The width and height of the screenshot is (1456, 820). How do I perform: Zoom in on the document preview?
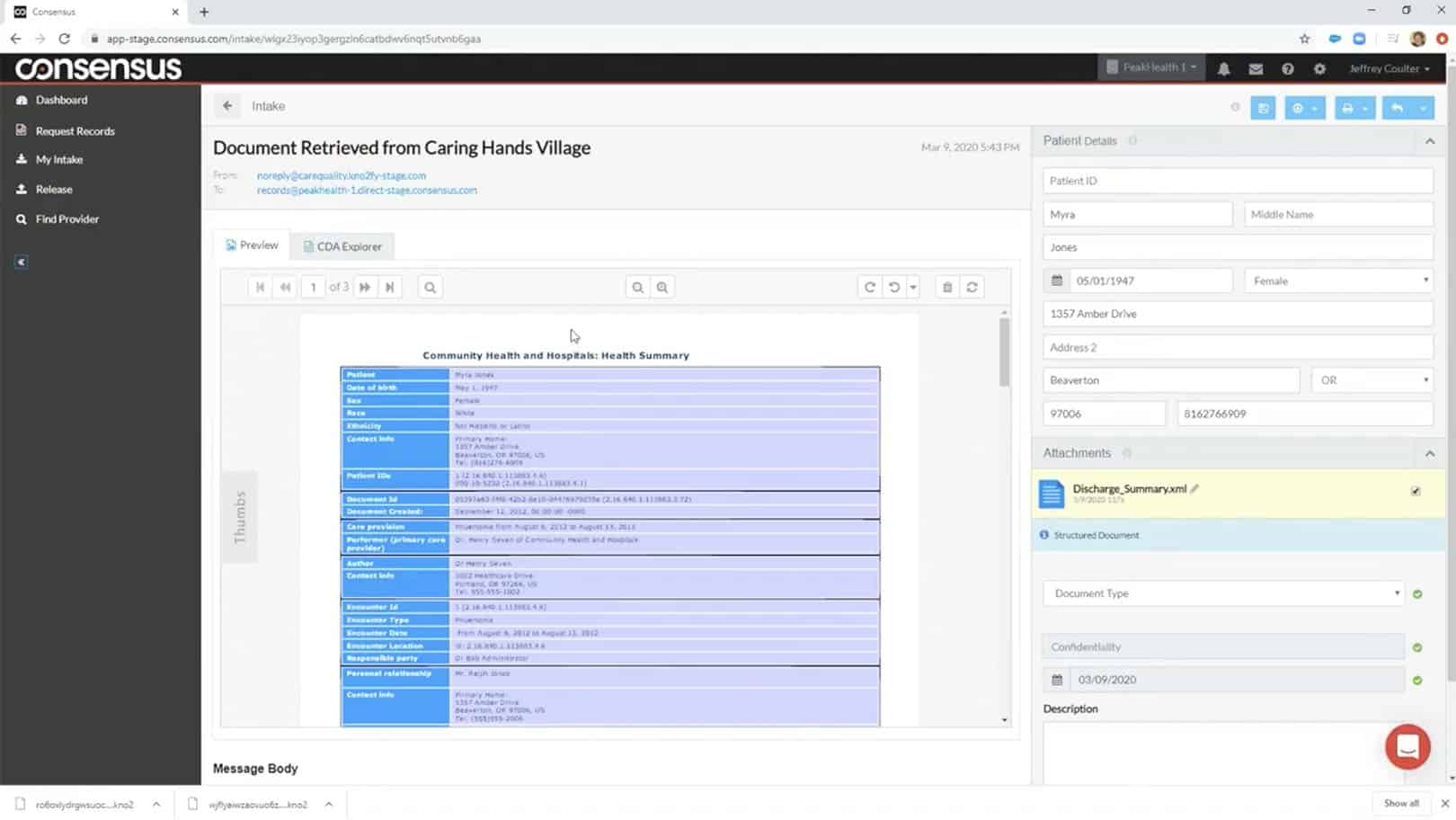click(662, 288)
